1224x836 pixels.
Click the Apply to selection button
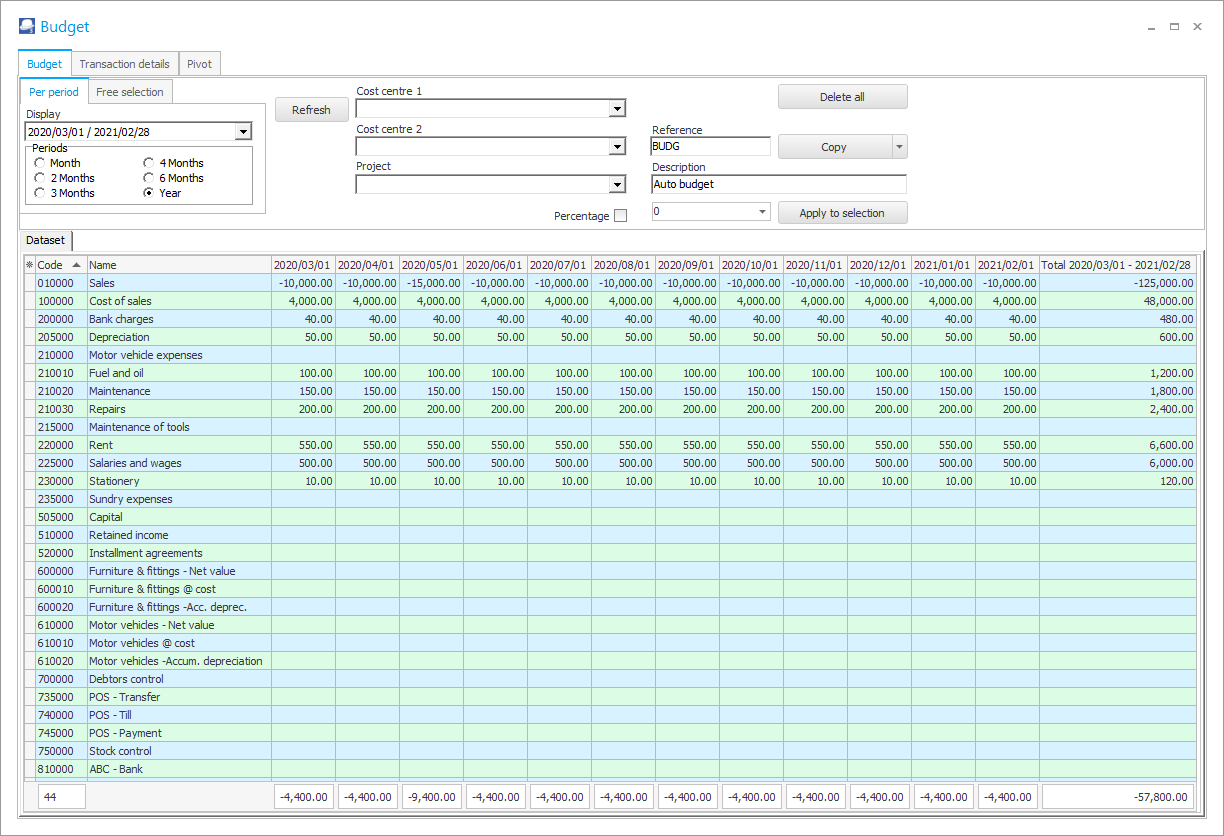coord(842,213)
